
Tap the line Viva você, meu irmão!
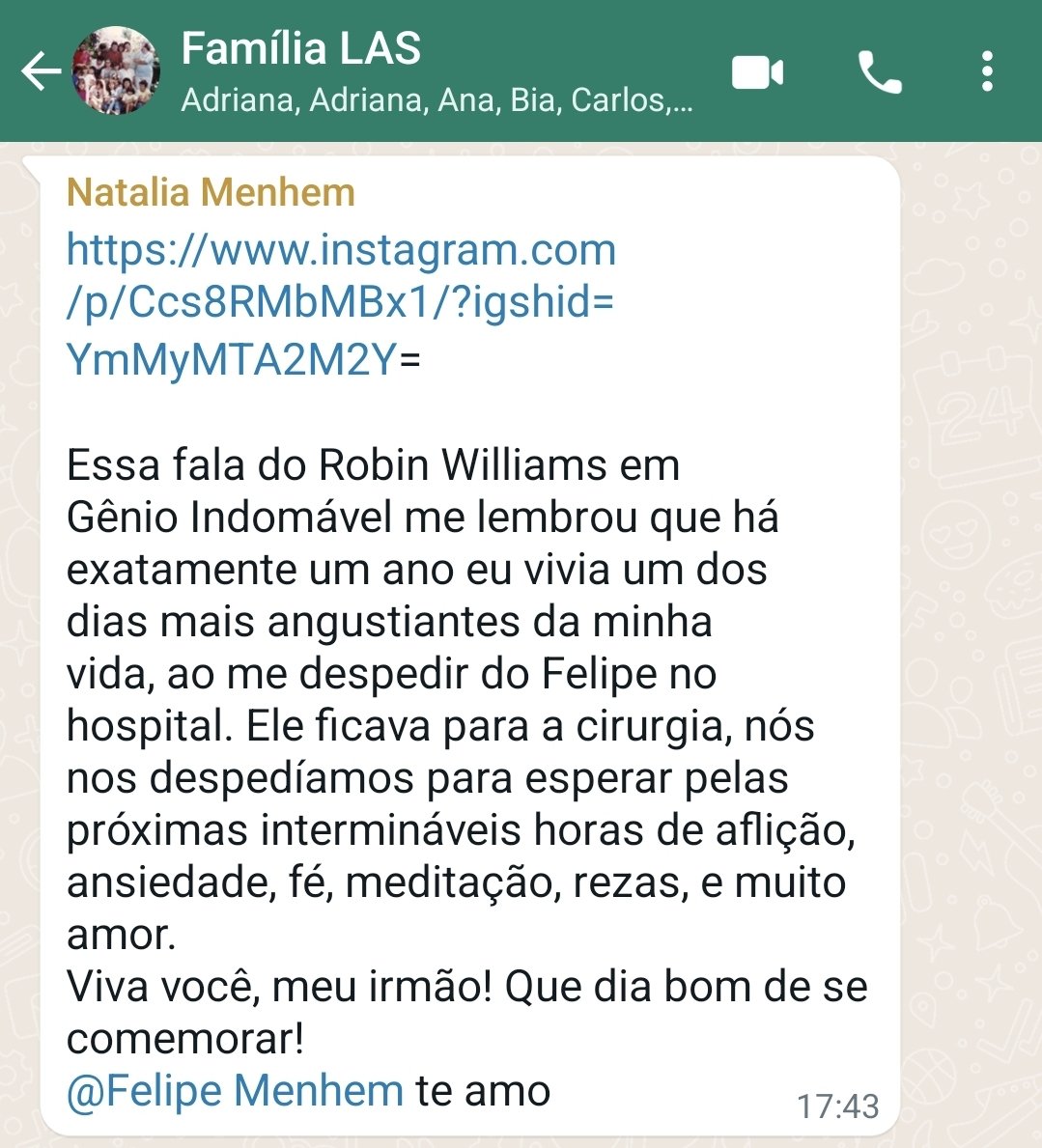coord(279,987)
